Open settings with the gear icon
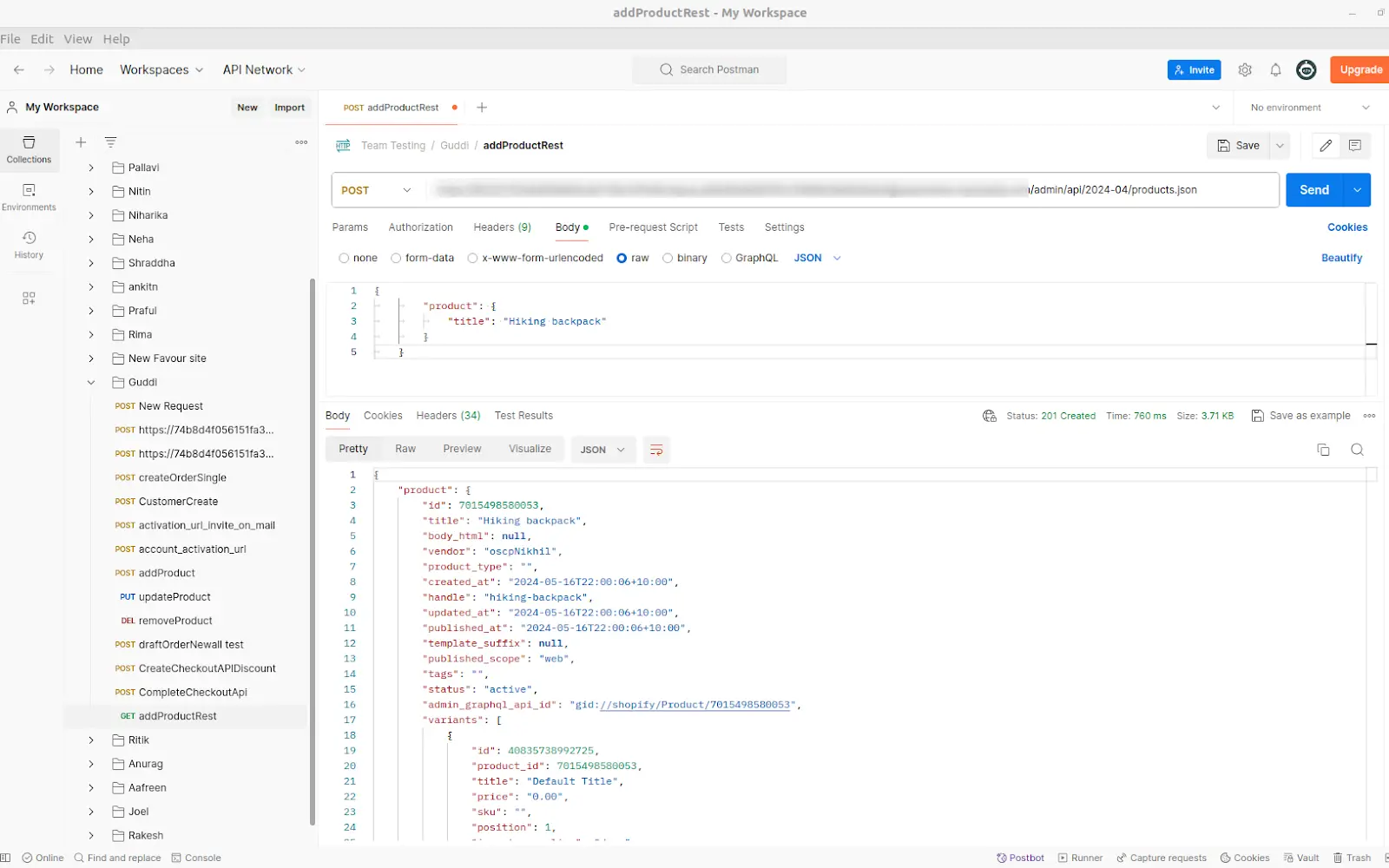 tap(1245, 70)
